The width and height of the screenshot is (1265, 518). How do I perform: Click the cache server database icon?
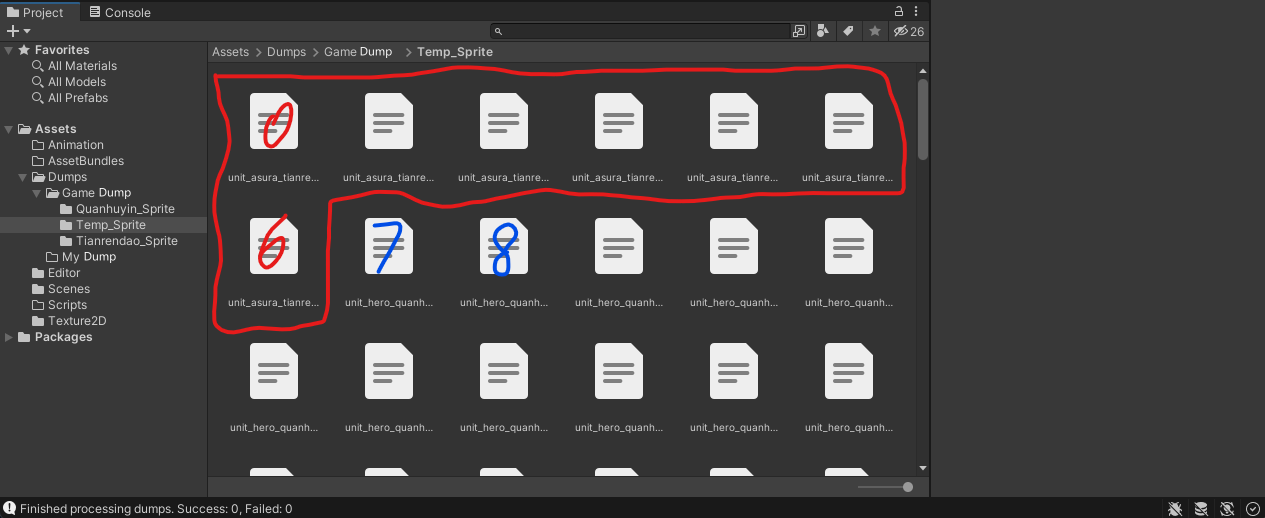click(1201, 509)
